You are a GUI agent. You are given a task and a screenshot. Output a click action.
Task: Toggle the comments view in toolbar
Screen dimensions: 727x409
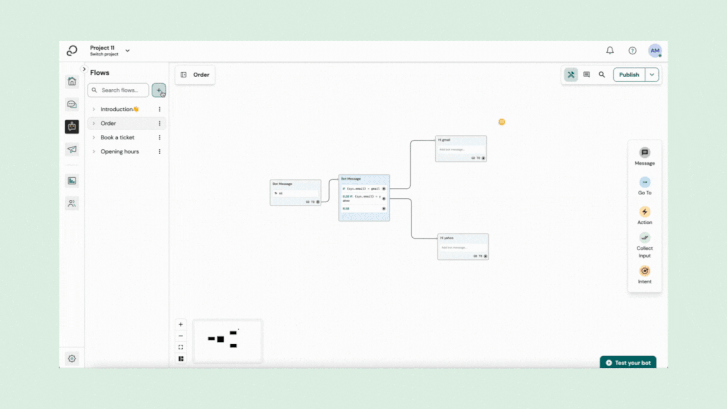[x=587, y=75]
